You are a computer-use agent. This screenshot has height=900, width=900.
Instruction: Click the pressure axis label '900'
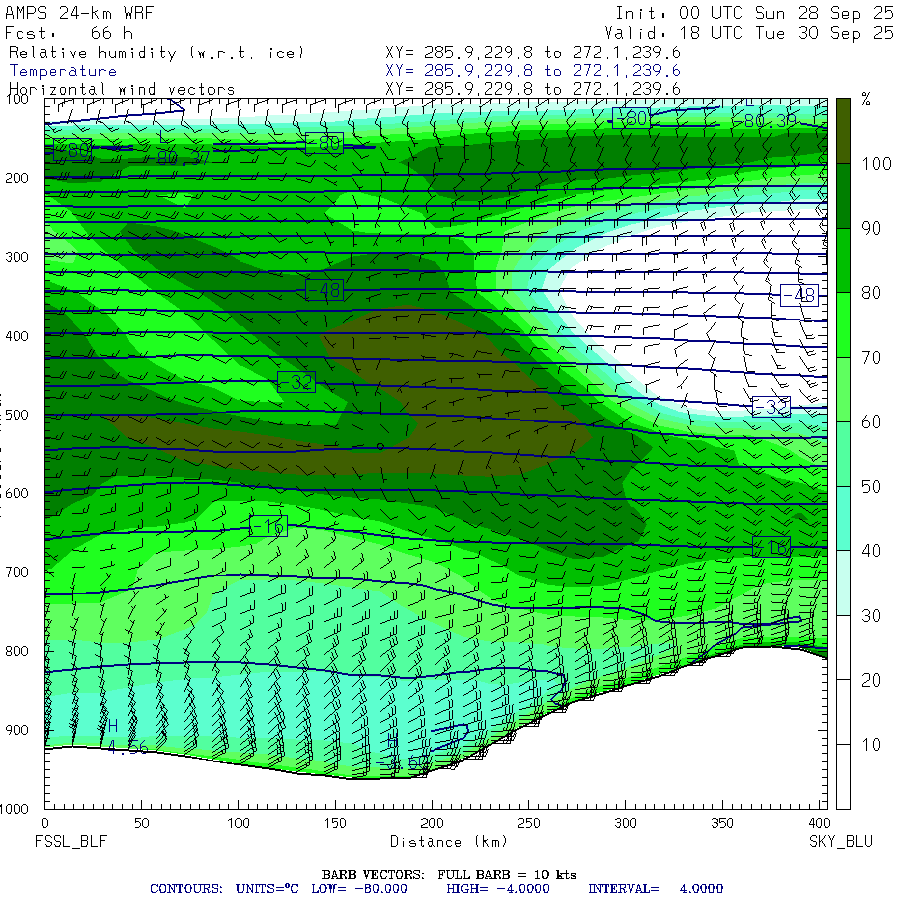tap(17, 730)
